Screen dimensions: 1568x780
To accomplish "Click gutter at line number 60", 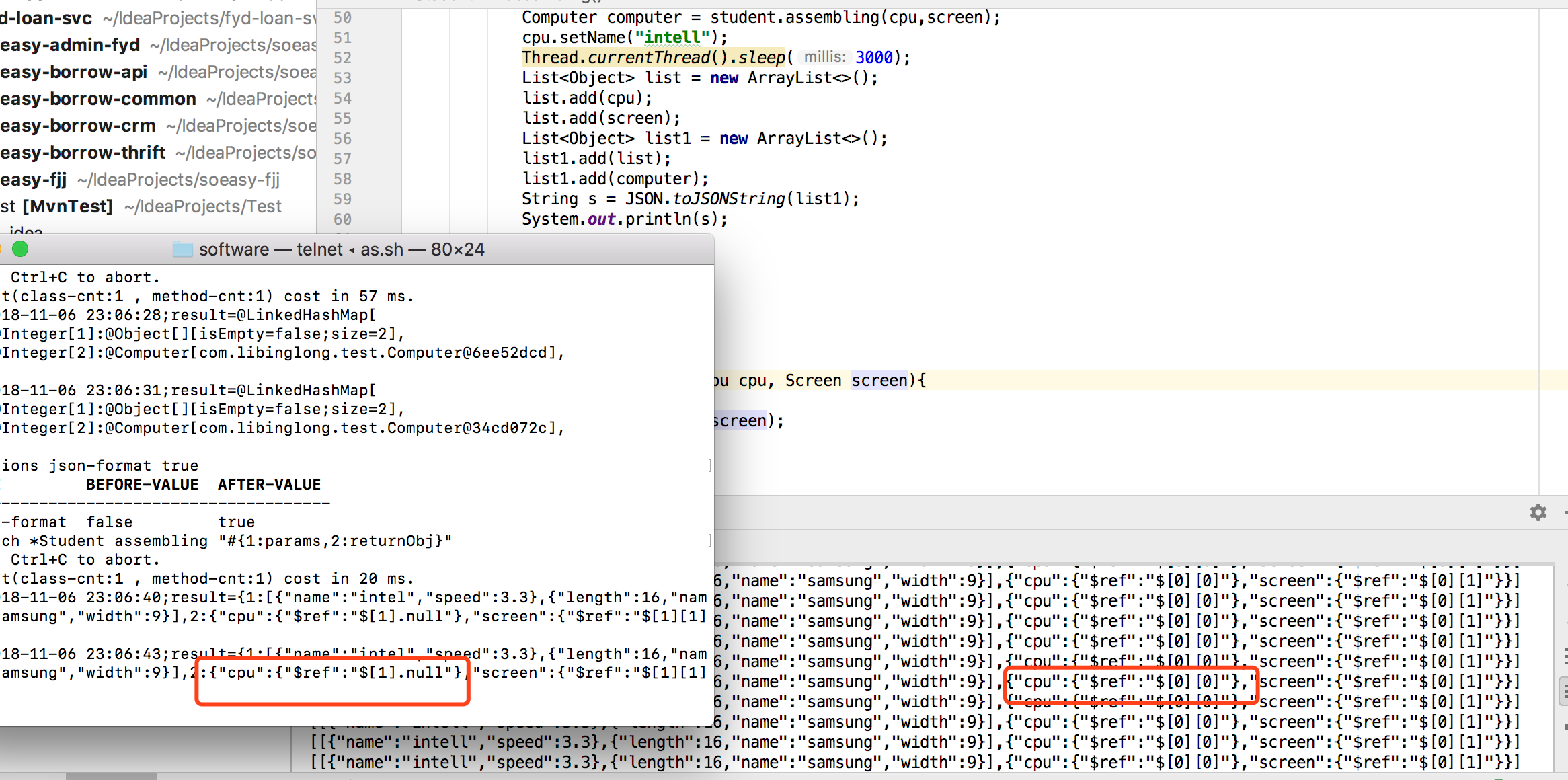I will (342, 219).
